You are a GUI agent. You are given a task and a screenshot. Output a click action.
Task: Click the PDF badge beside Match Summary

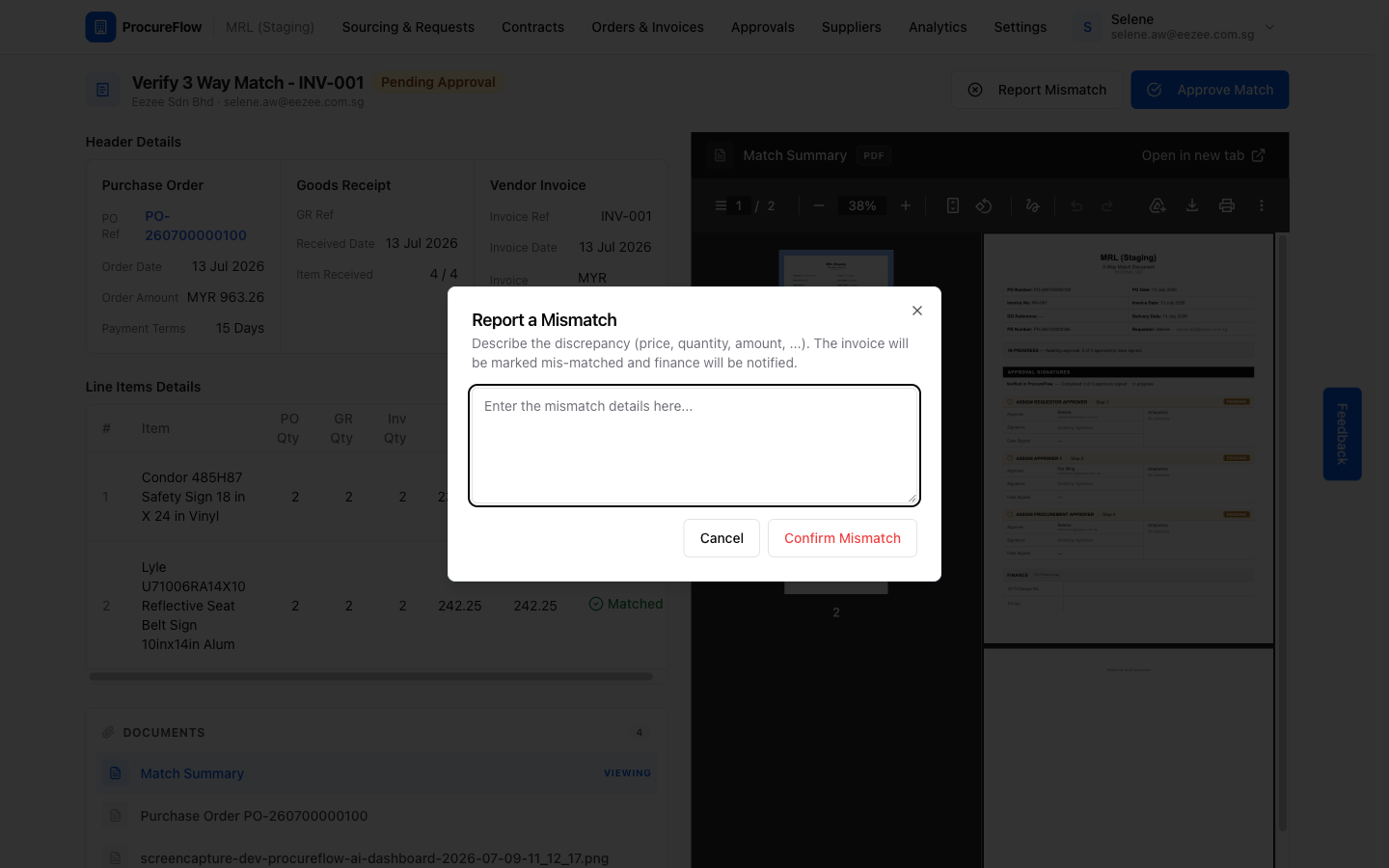click(874, 155)
